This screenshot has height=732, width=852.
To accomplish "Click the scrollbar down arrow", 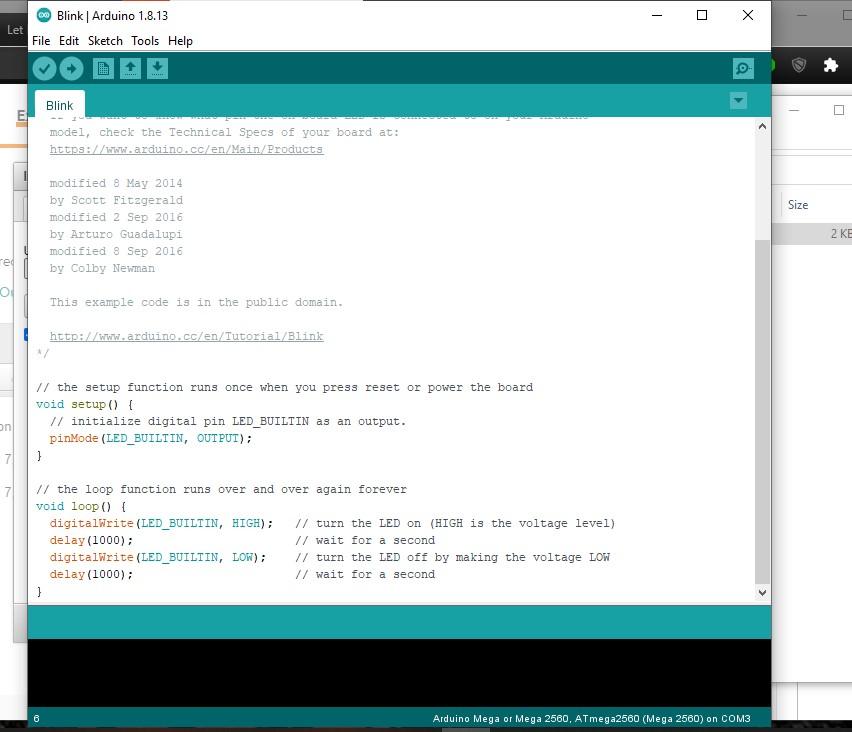I will click(x=762, y=592).
